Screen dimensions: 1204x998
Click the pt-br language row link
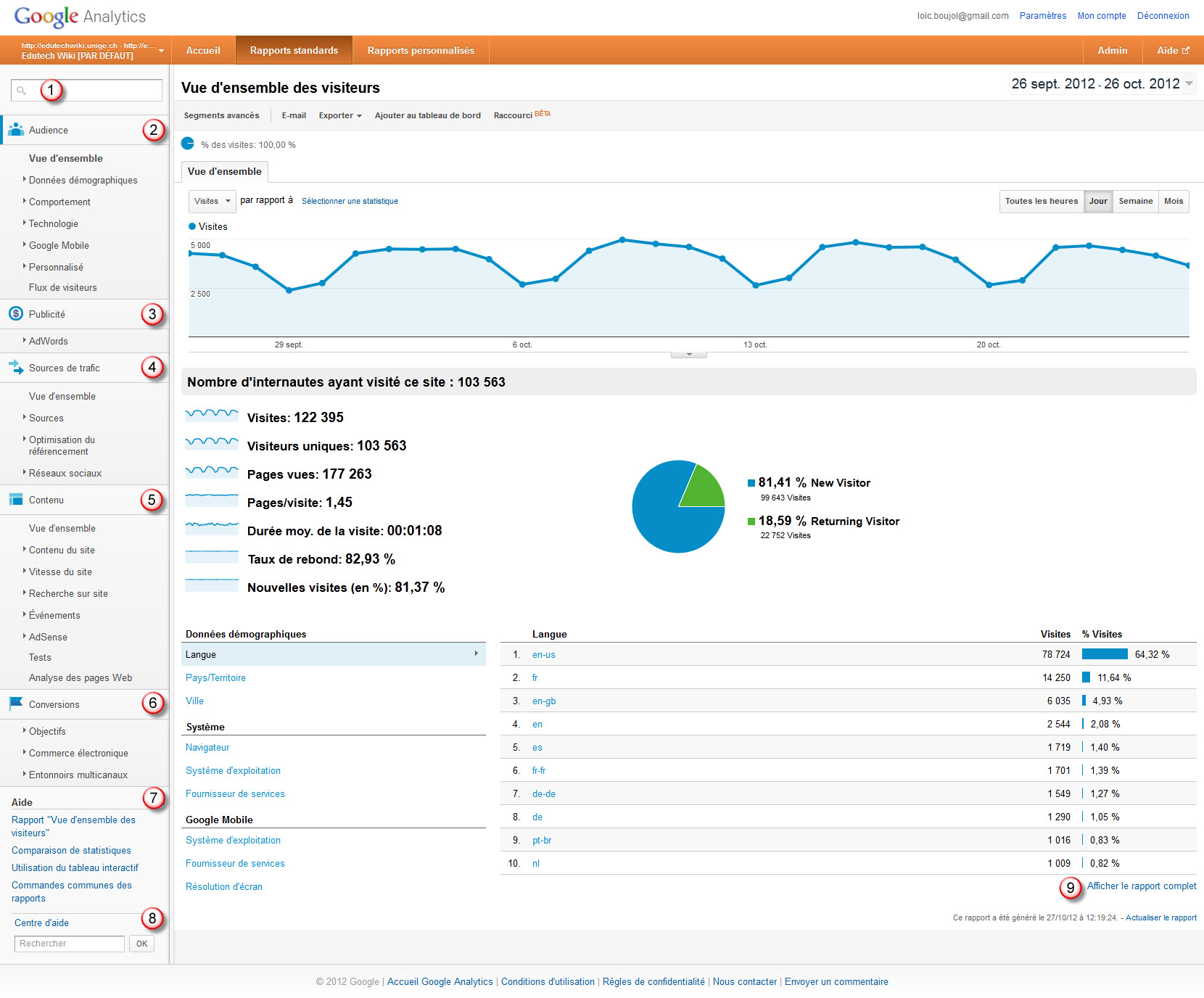[542, 840]
